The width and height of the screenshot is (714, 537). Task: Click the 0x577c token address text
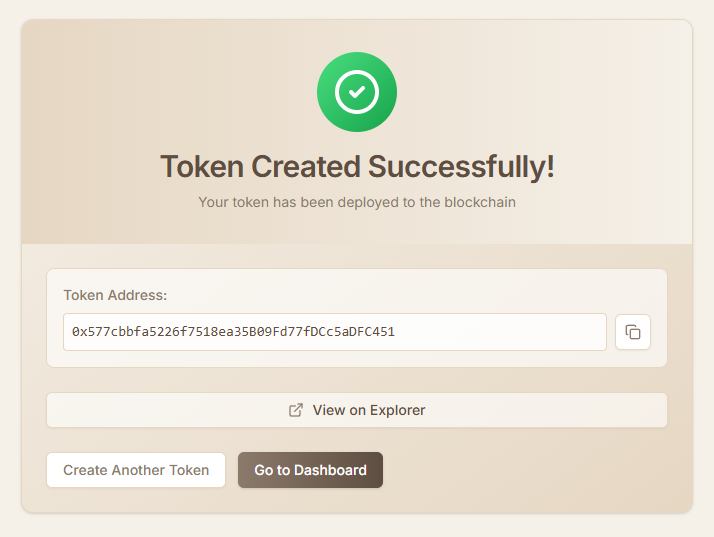(x=233, y=332)
